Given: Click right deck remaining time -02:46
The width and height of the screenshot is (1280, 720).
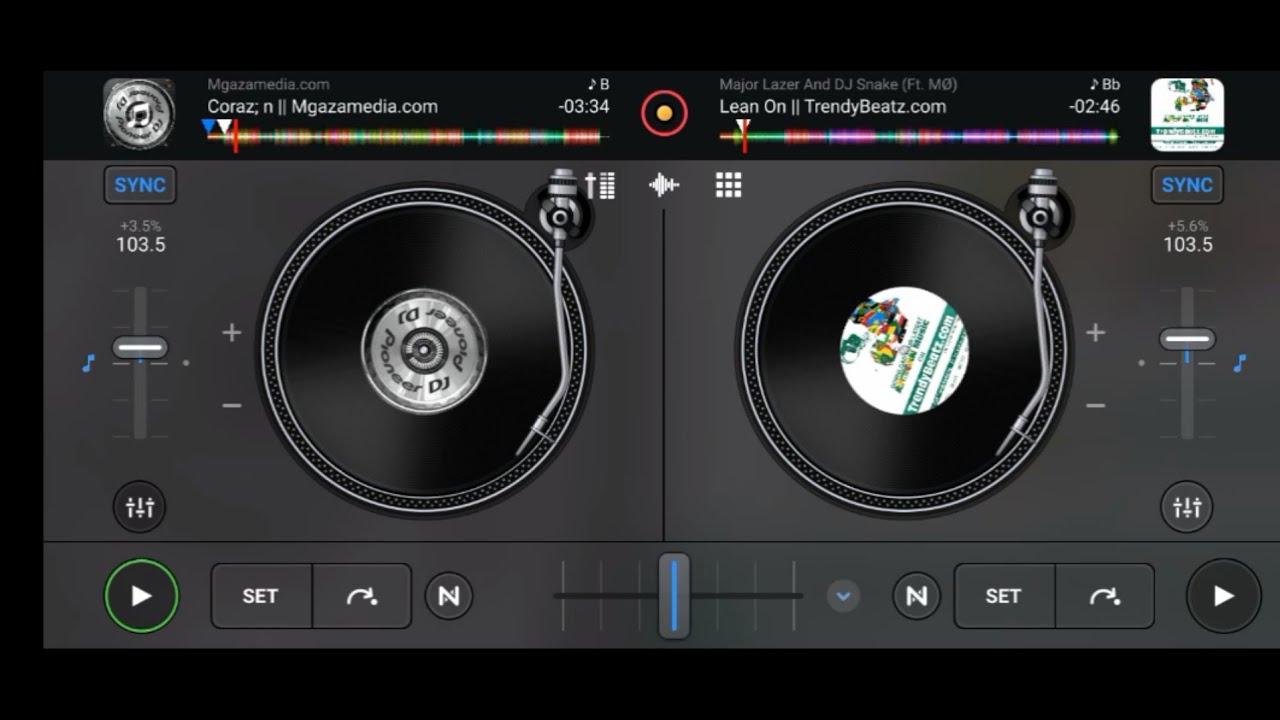Looking at the screenshot, I should (x=1094, y=107).
